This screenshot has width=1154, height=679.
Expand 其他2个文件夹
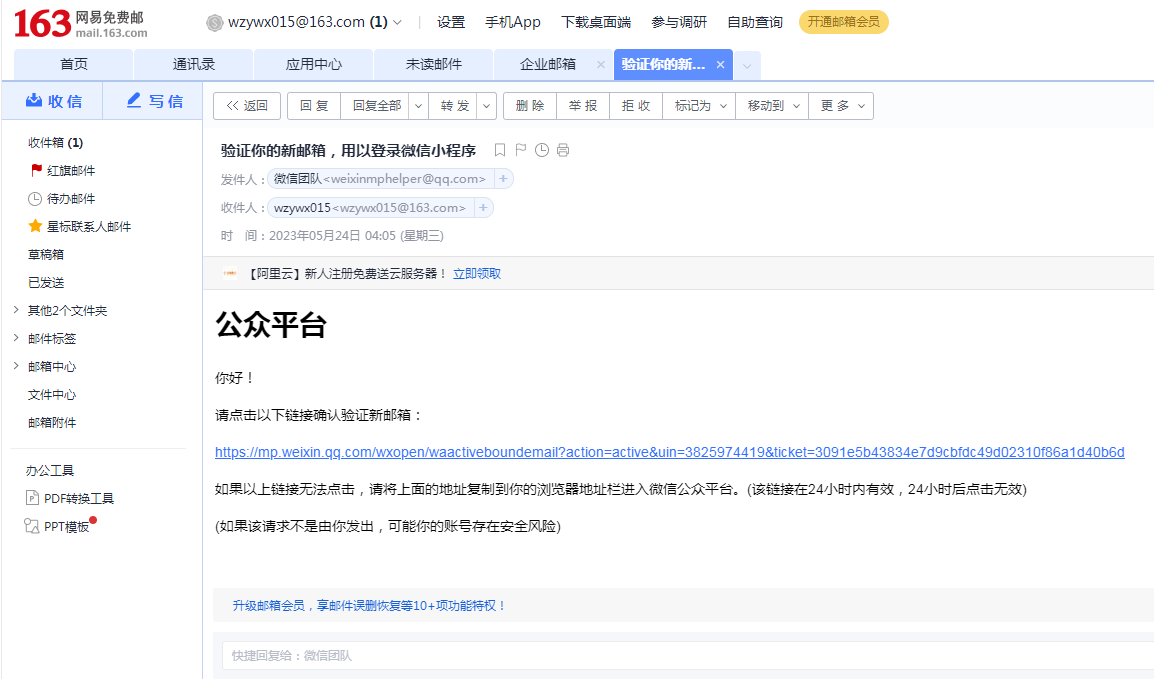pos(16,310)
